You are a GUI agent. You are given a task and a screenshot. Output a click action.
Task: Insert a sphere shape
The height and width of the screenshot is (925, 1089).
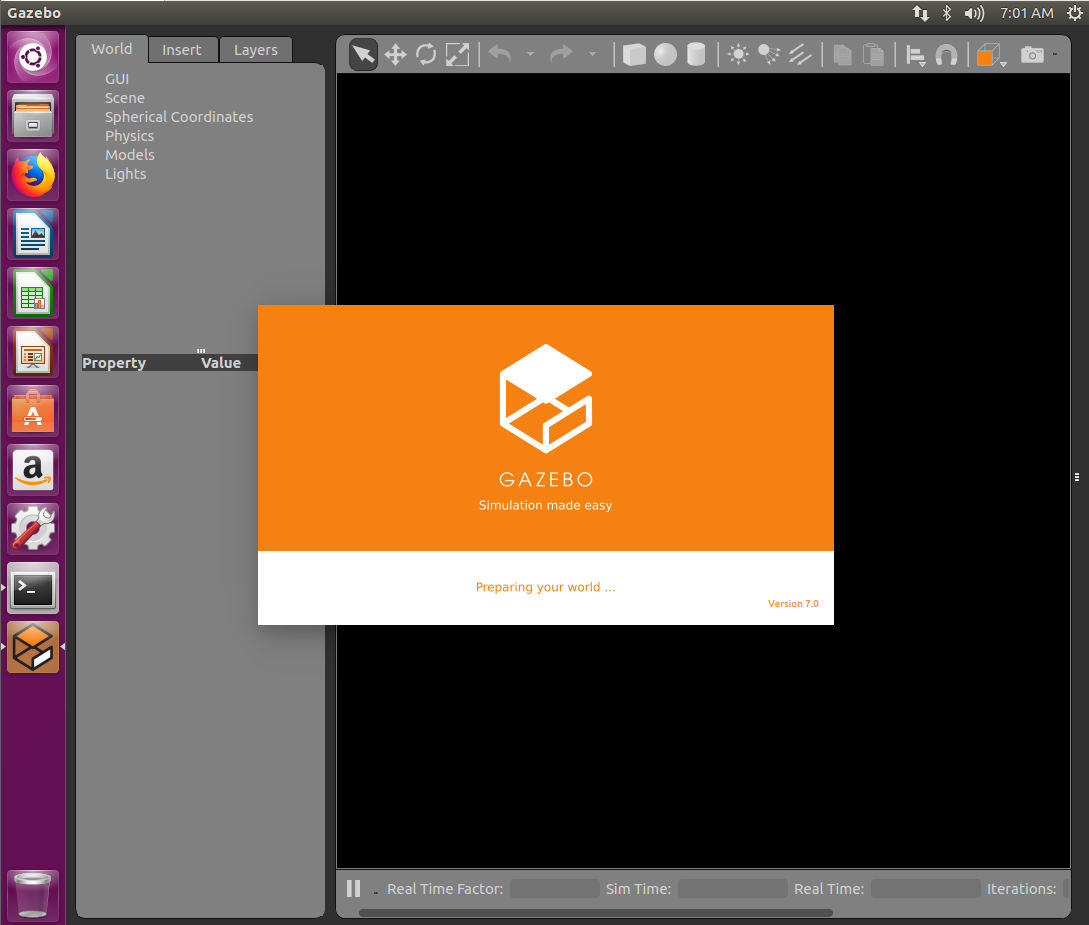(x=665, y=54)
